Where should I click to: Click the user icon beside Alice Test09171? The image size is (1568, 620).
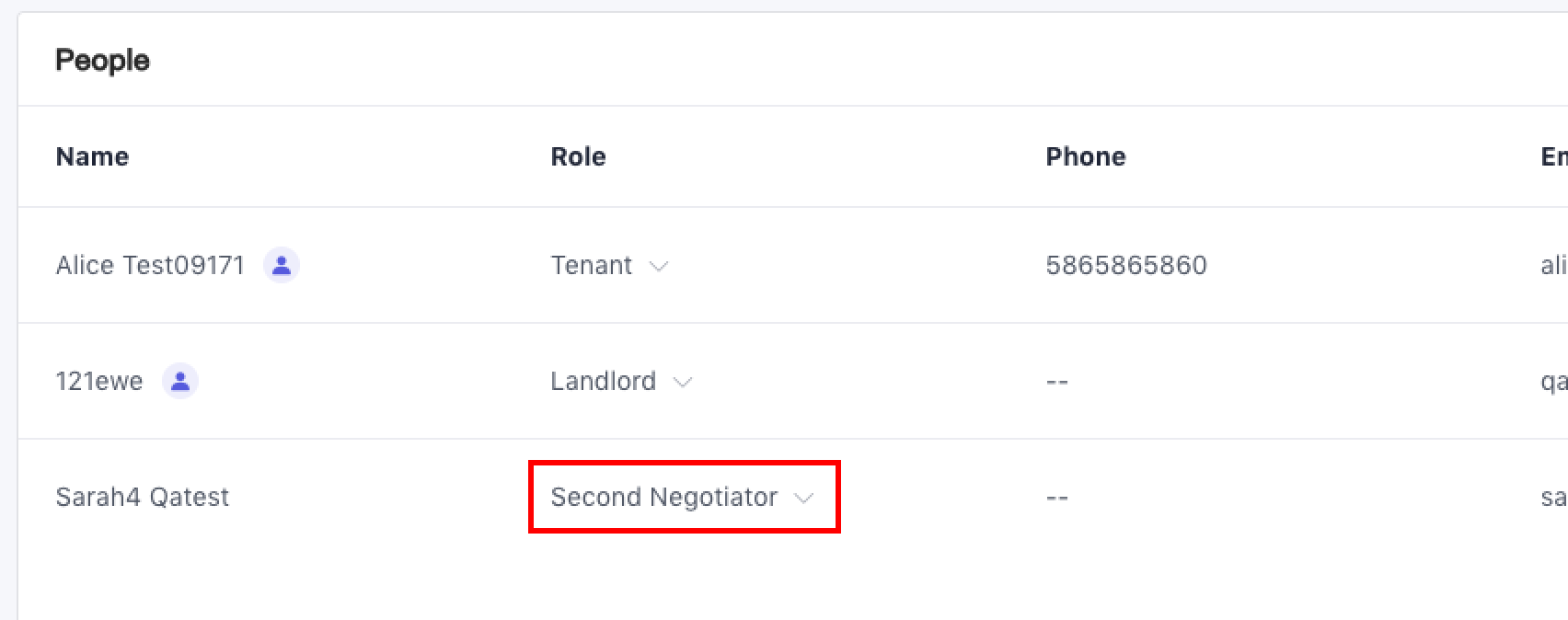pyautogui.click(x=282, y=266)
